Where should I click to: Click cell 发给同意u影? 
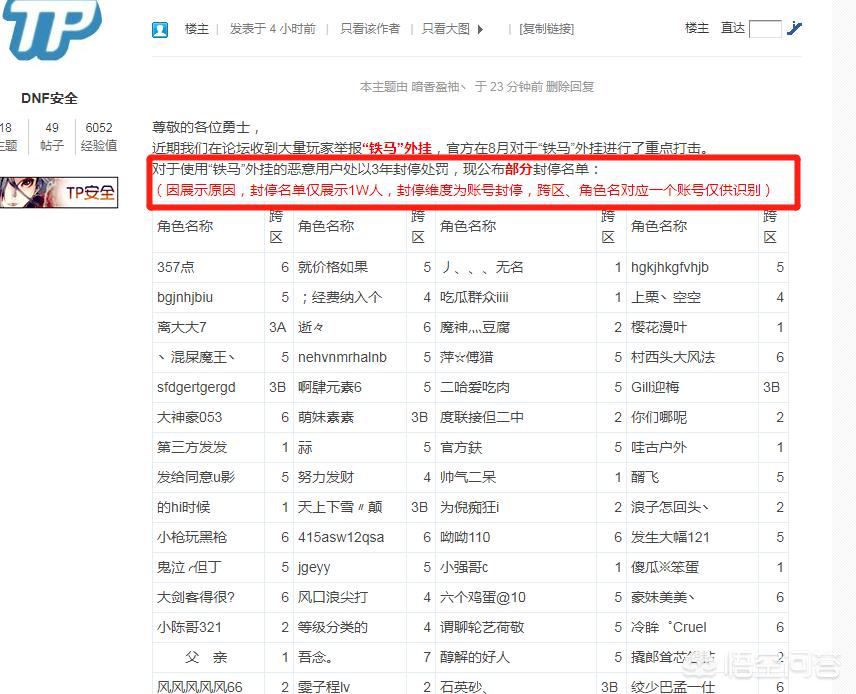click(195, 477)
